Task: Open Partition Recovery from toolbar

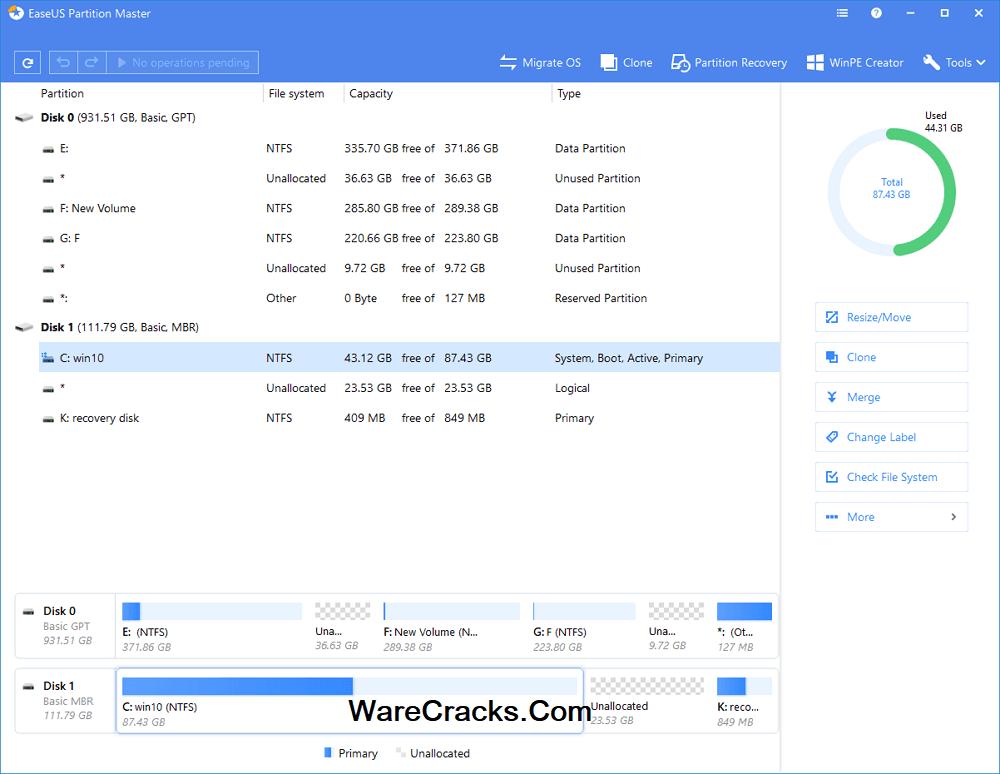Action: tap(729, 62)
